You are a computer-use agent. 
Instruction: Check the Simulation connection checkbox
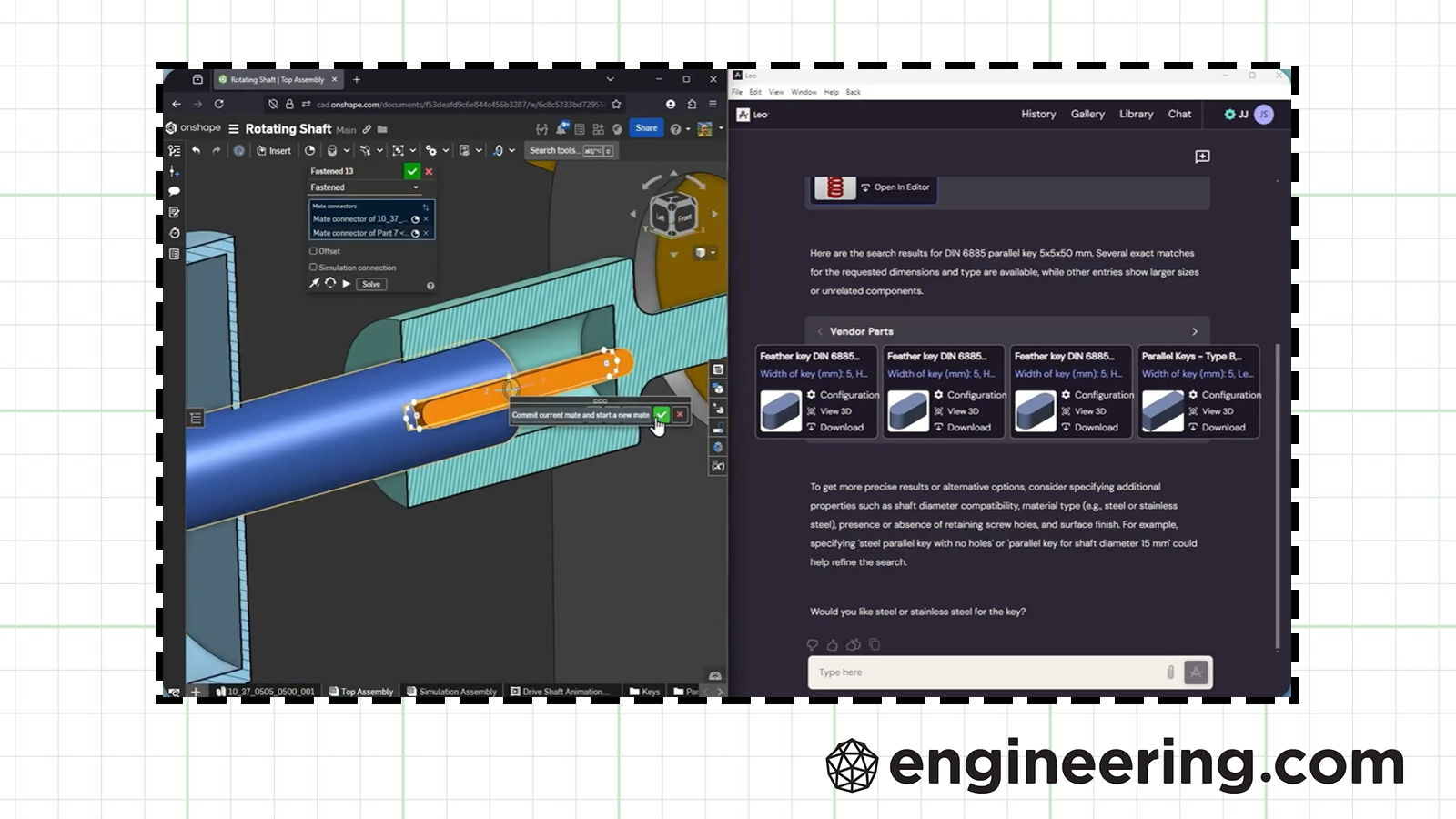[314, 268]
